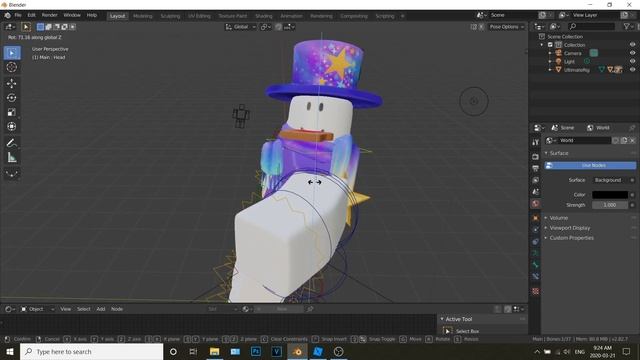Select the Breakdowner pose tool
Screen dimensions: 640x360
[x=12, y=174]
